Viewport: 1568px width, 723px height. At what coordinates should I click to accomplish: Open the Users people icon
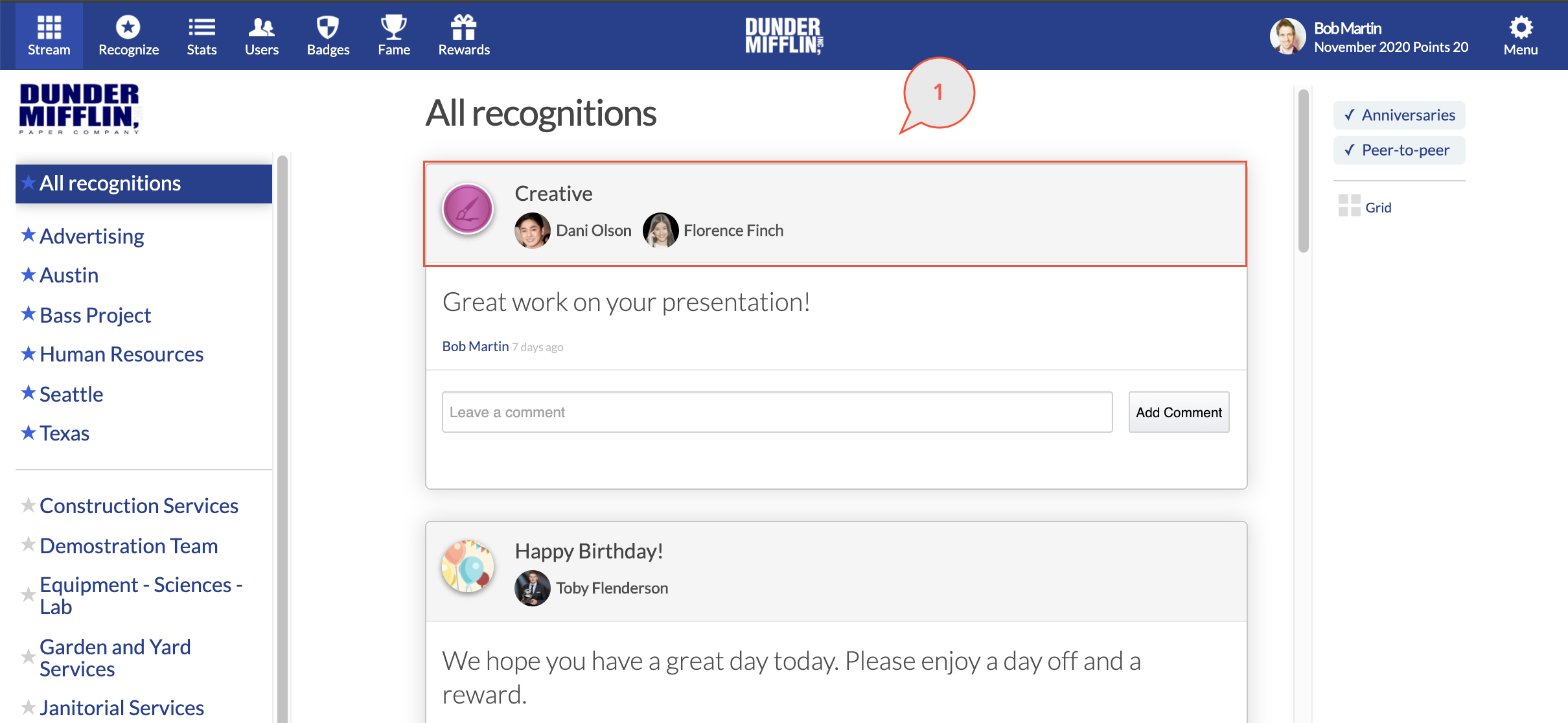[x=262, y=27]
